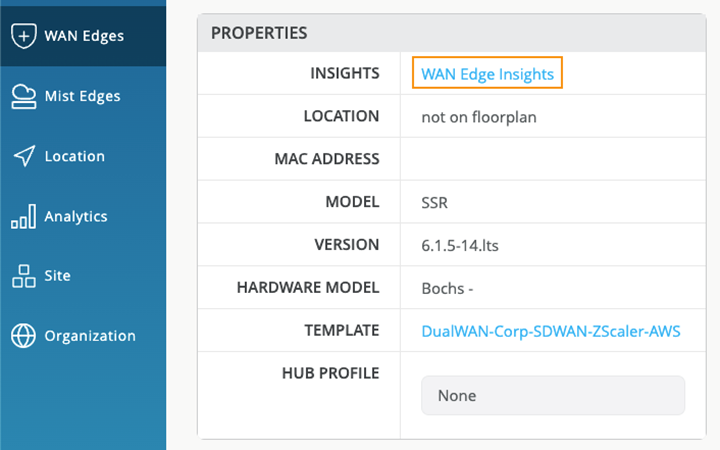Click the SSR model value
The width and height of the screenshot is (720, 450).
tap(435, 203)
